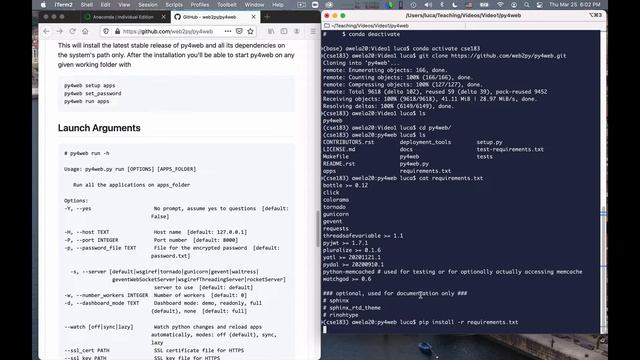Show site security padlock info
This screenshot has width=640, height=360.
tap(118, 31)
